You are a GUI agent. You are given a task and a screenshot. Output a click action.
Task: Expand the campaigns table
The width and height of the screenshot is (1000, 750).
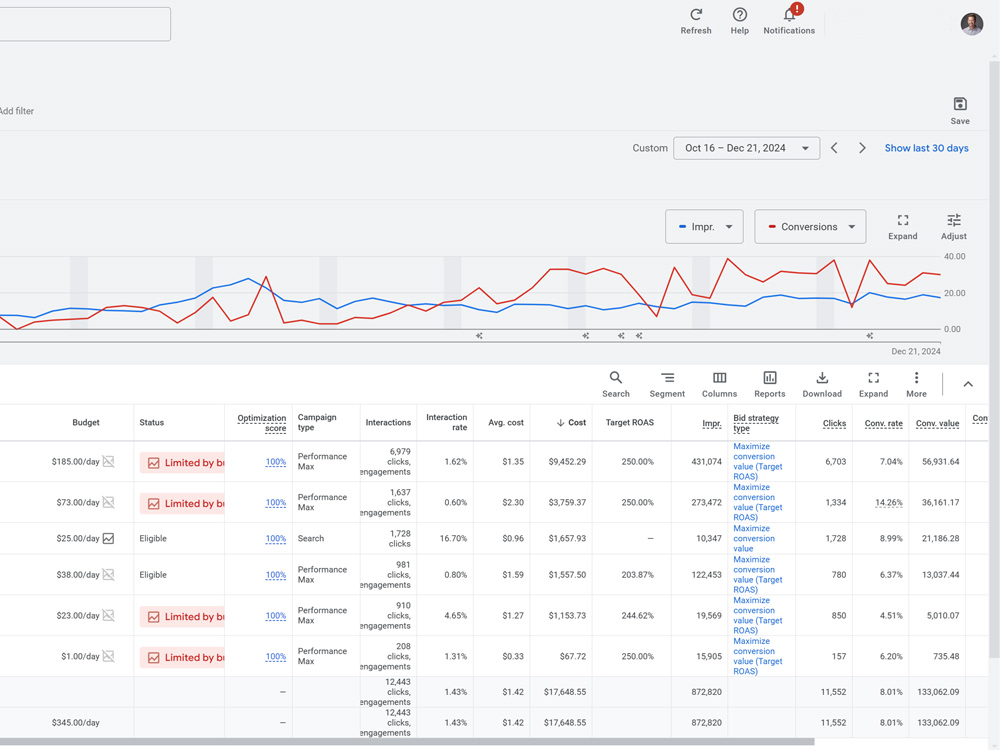tap(873, 385)
